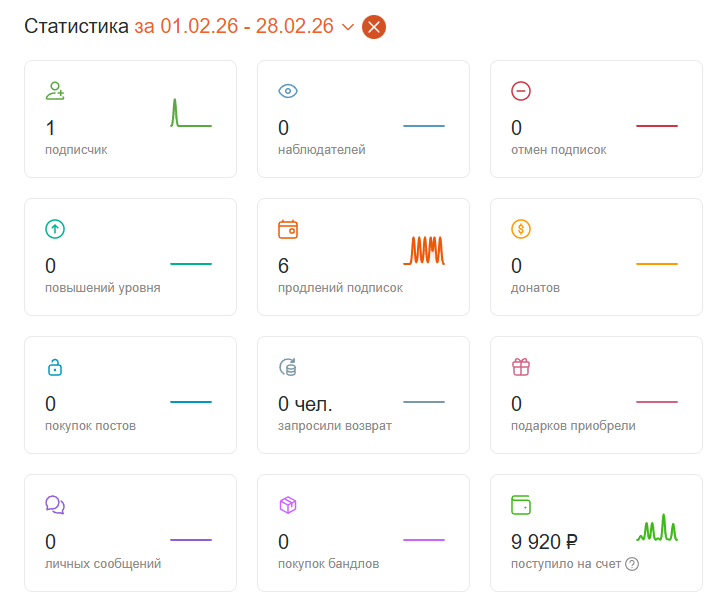Click the green new subscriber icon

(x=55, y=91)
